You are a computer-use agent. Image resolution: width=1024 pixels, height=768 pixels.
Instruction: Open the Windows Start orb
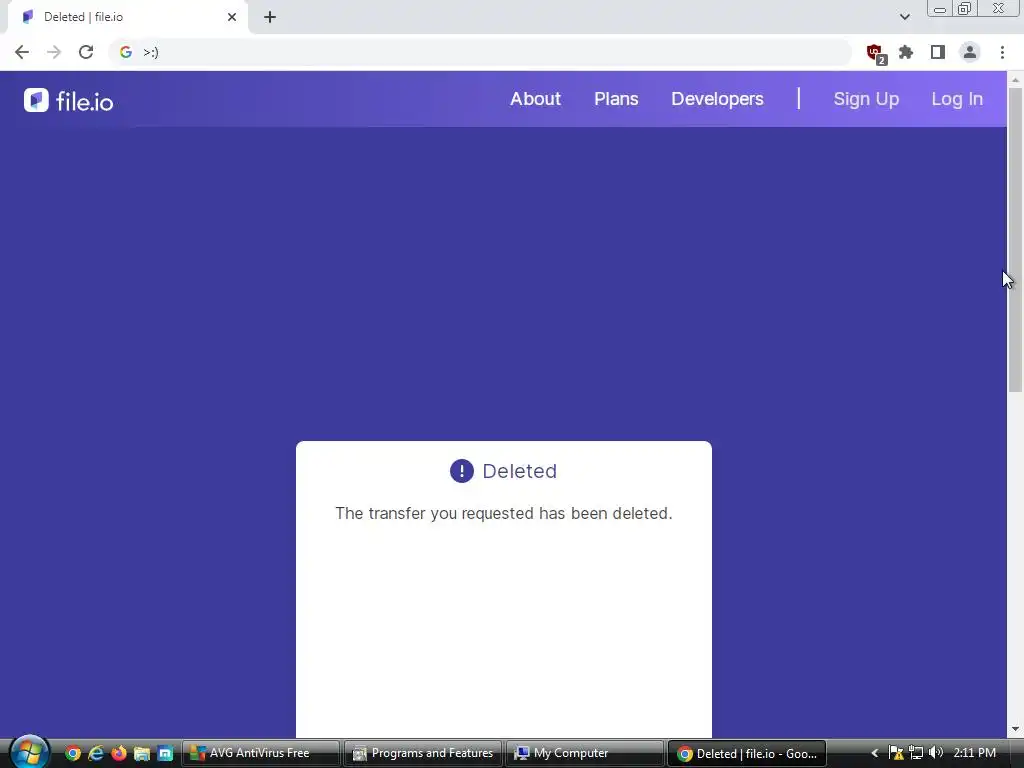(x=29, y=752)
